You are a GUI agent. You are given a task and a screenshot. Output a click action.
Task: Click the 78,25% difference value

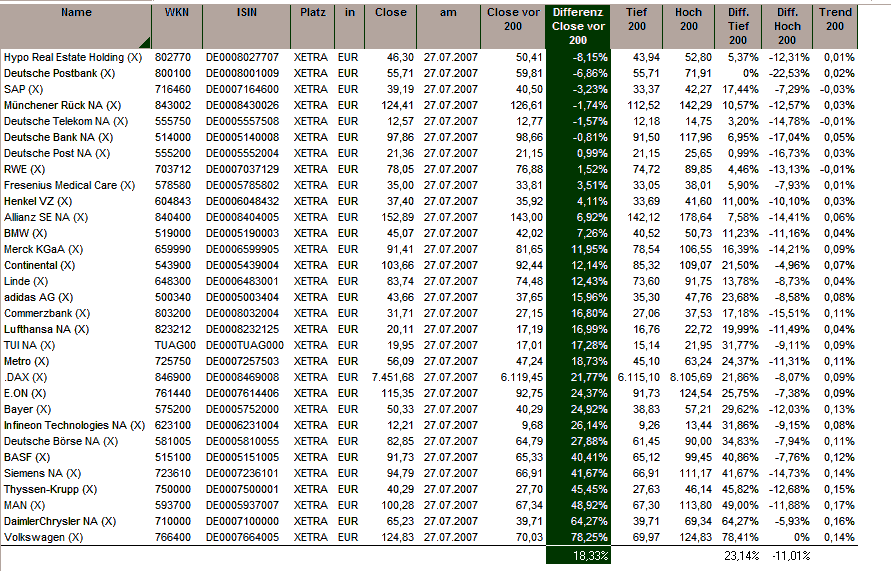[590, 537]
